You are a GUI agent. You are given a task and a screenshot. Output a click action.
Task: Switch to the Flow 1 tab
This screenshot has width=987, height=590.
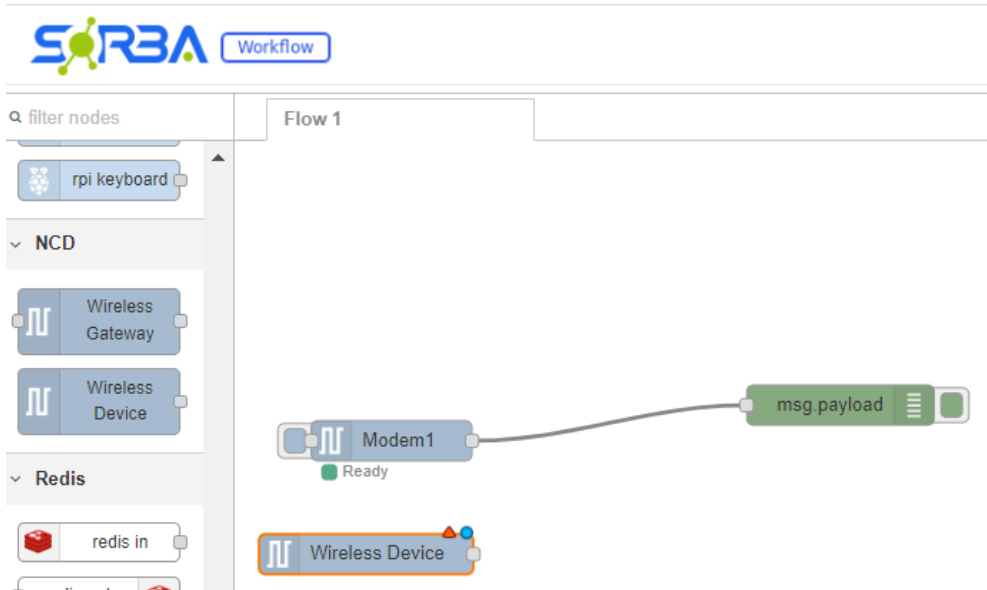coord(312,119)
